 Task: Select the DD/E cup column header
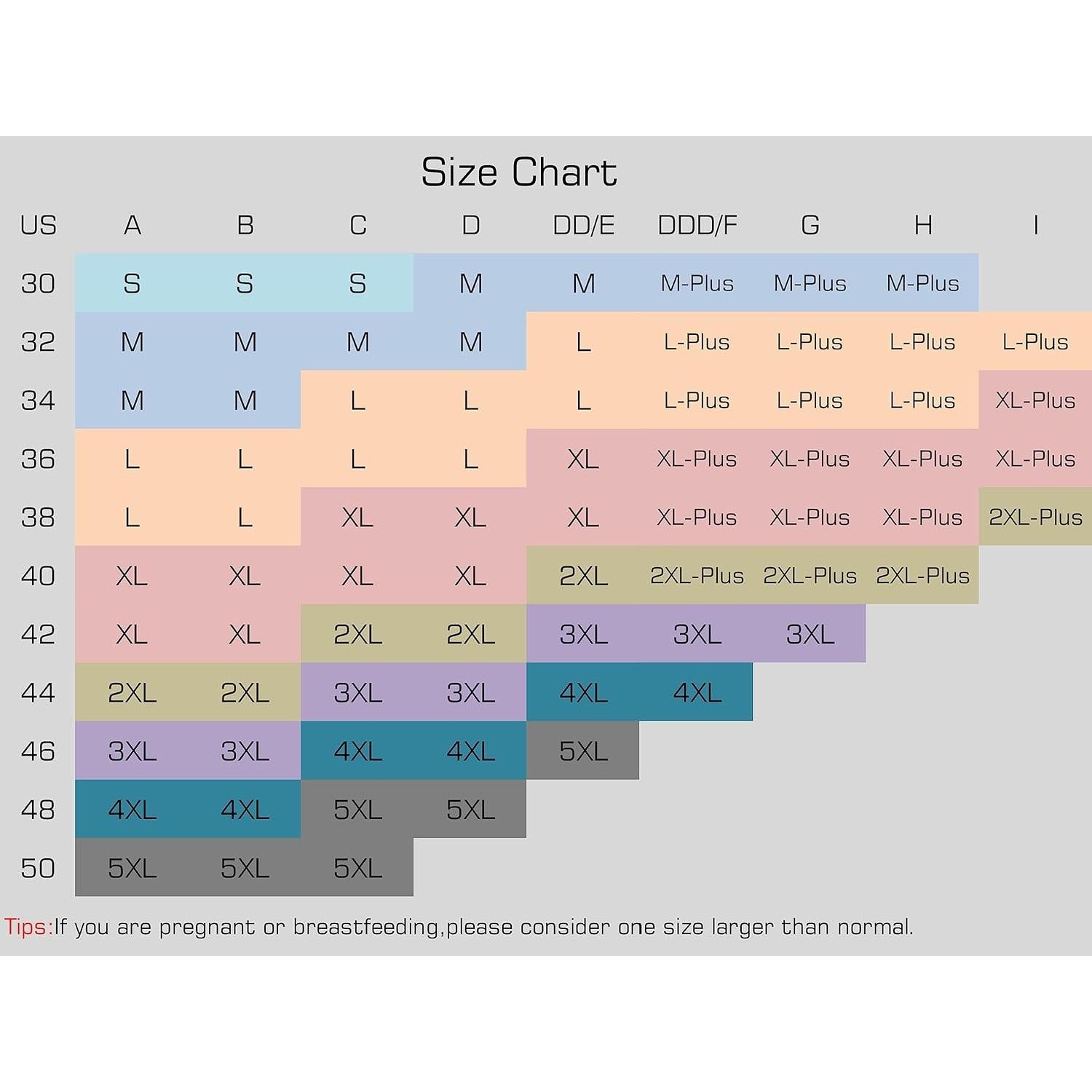(x=583, y=226)
